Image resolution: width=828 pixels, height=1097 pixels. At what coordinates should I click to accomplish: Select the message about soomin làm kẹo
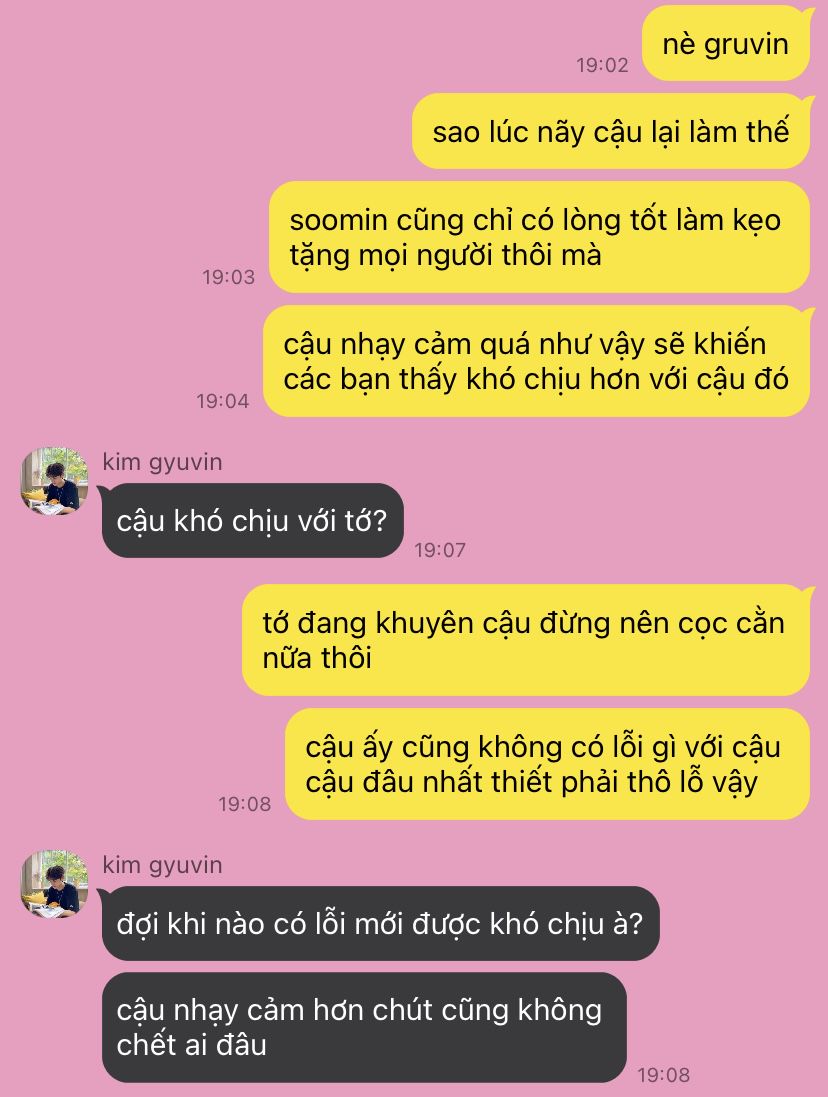pos(540,237)
